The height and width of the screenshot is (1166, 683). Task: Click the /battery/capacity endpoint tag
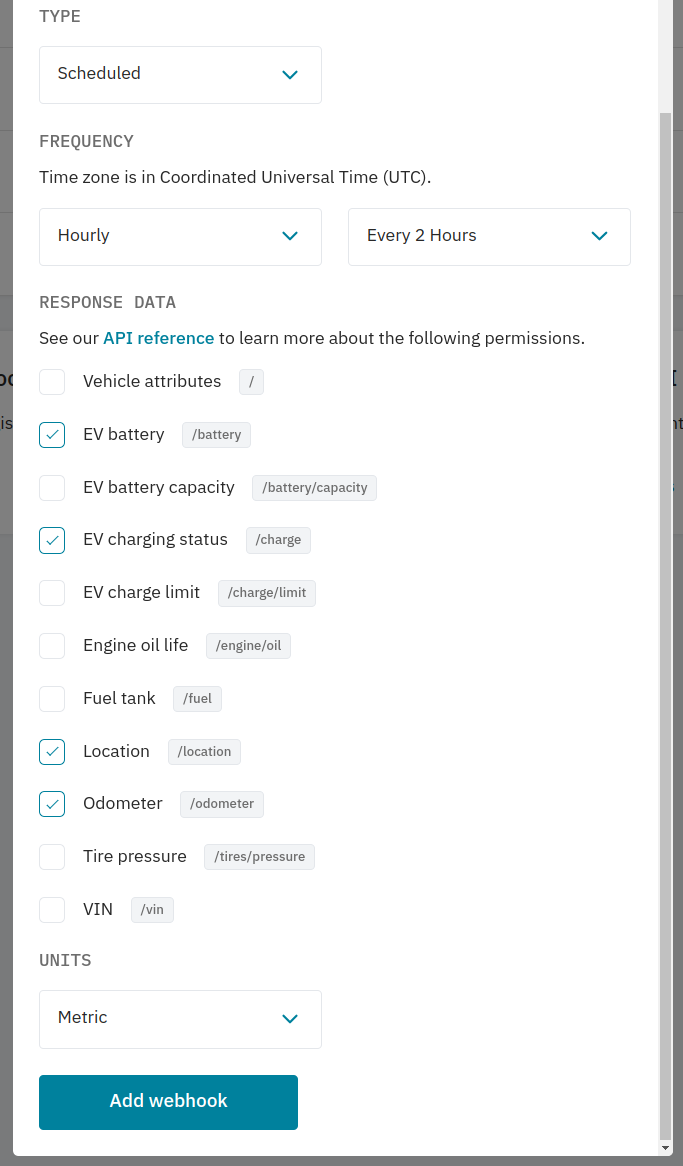315,488
